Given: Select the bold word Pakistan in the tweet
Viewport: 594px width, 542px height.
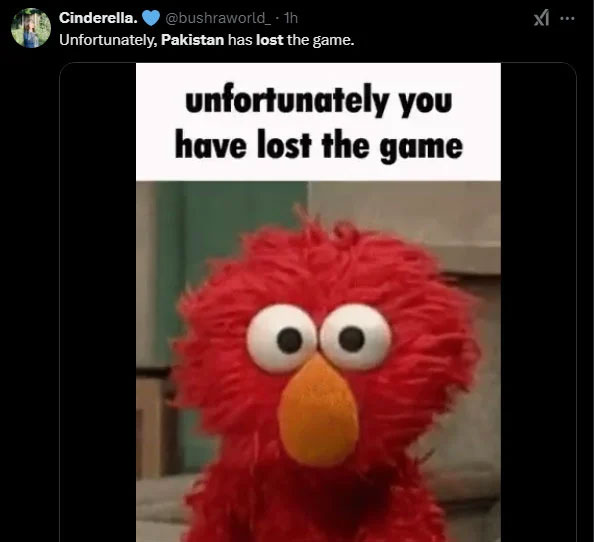Looking at the screenshot, I should [192, 40].
